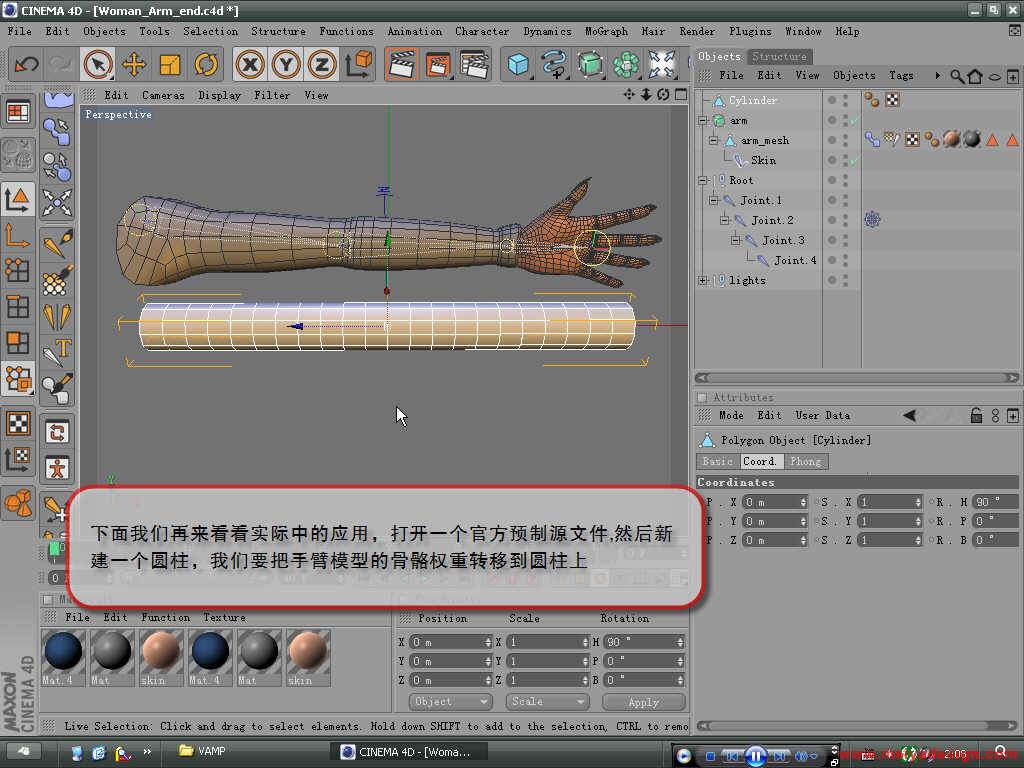Toggle X axis lock
Screen dimensions: 1024x768
pyautogui.click(x=250, y=65)
